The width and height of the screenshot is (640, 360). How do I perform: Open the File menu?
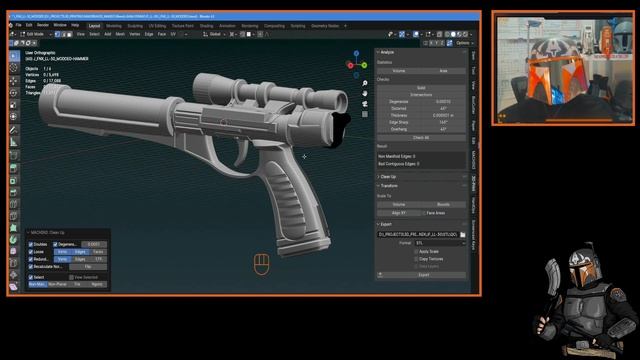[18, 25]
